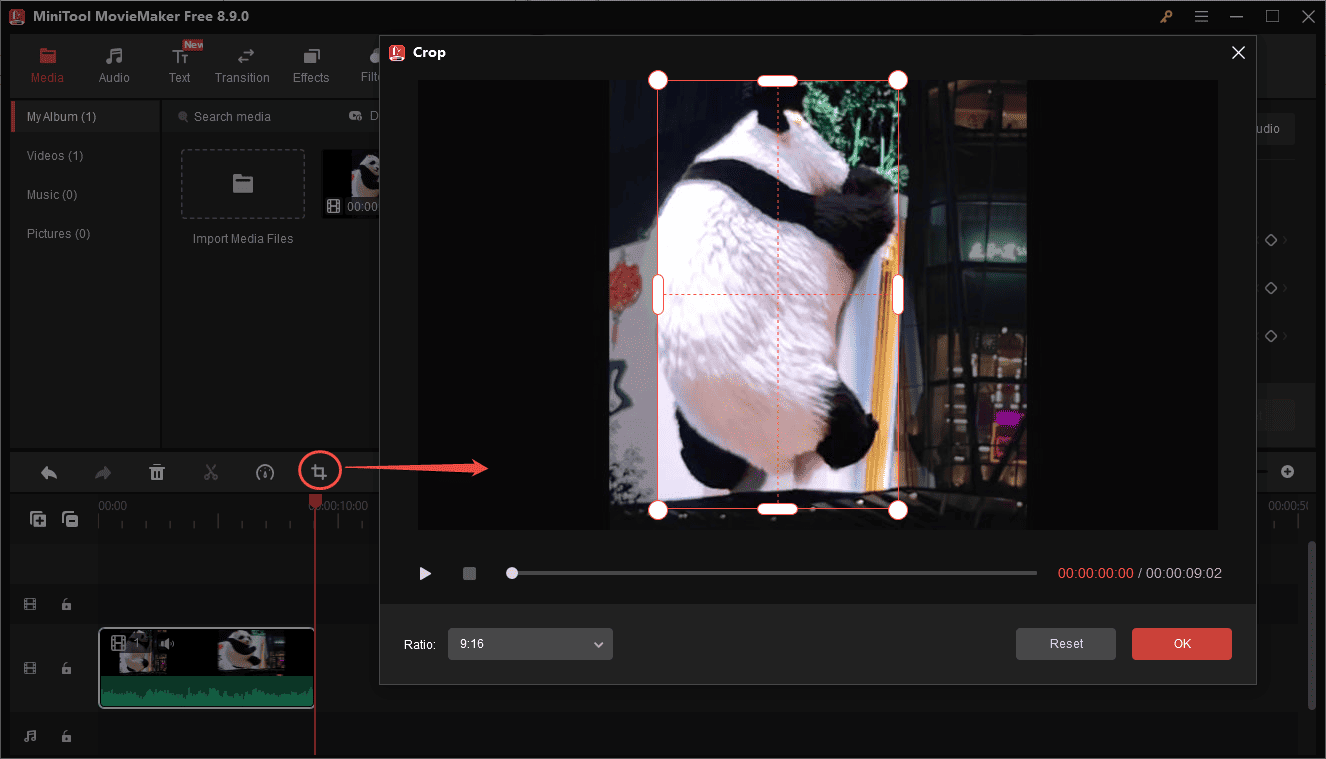Click the Crop preview progress slider knob

pyautogui.click(x=512, y=573)
